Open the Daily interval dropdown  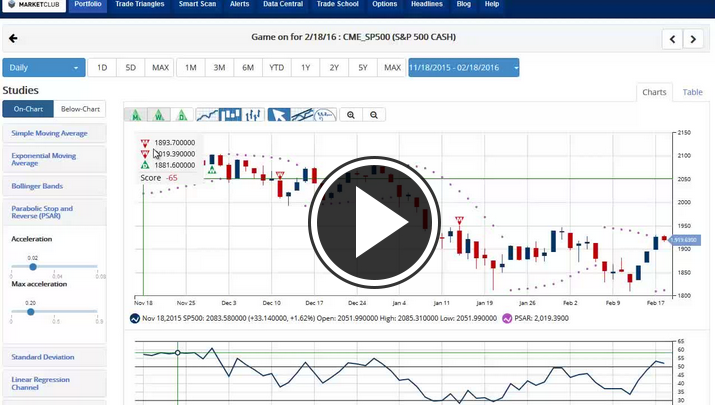click(x=44, y=68)
